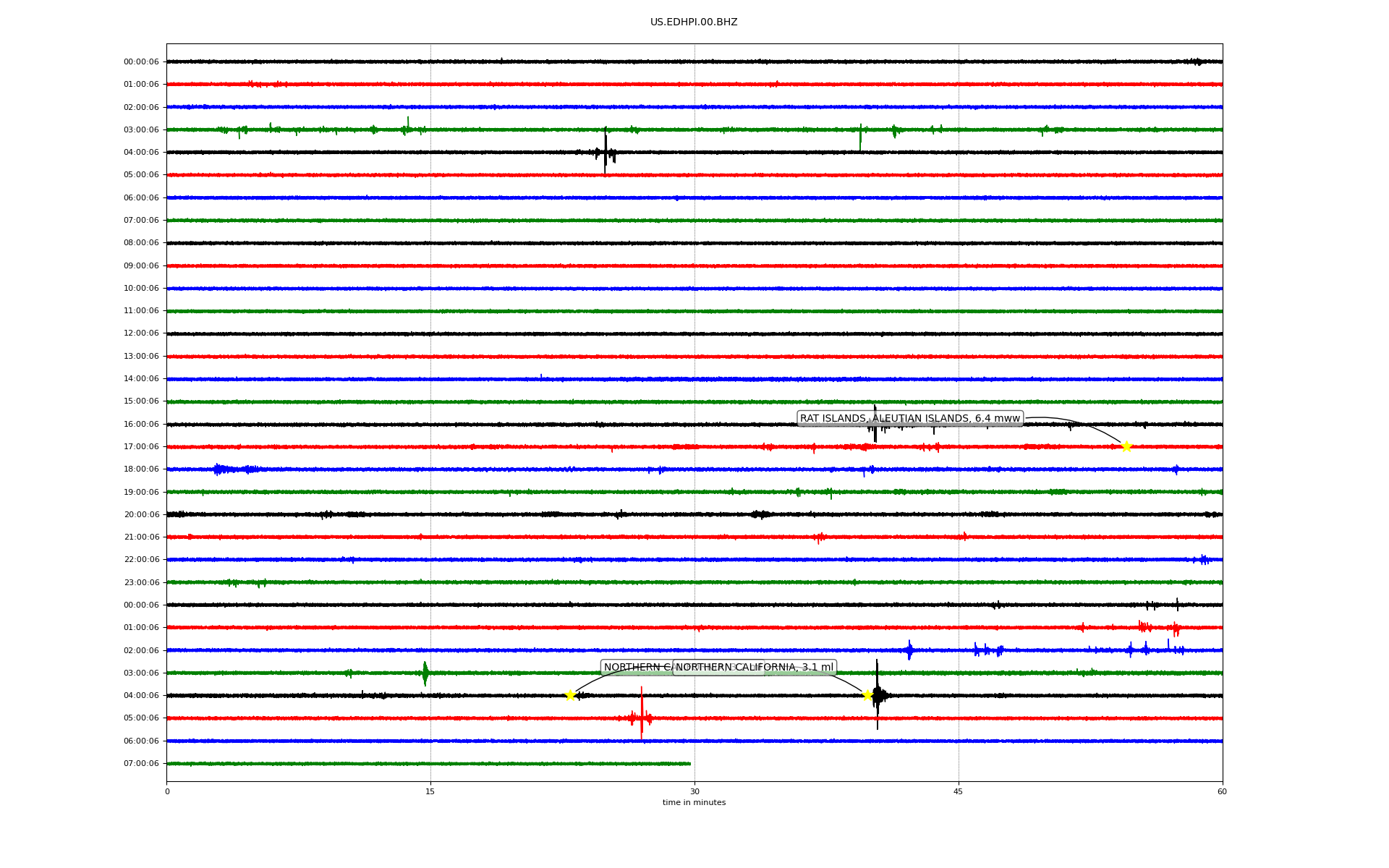
Task: Click the large black spike near 25 minutes on the upper 04:00:06 trace
Action: (606, 150)
